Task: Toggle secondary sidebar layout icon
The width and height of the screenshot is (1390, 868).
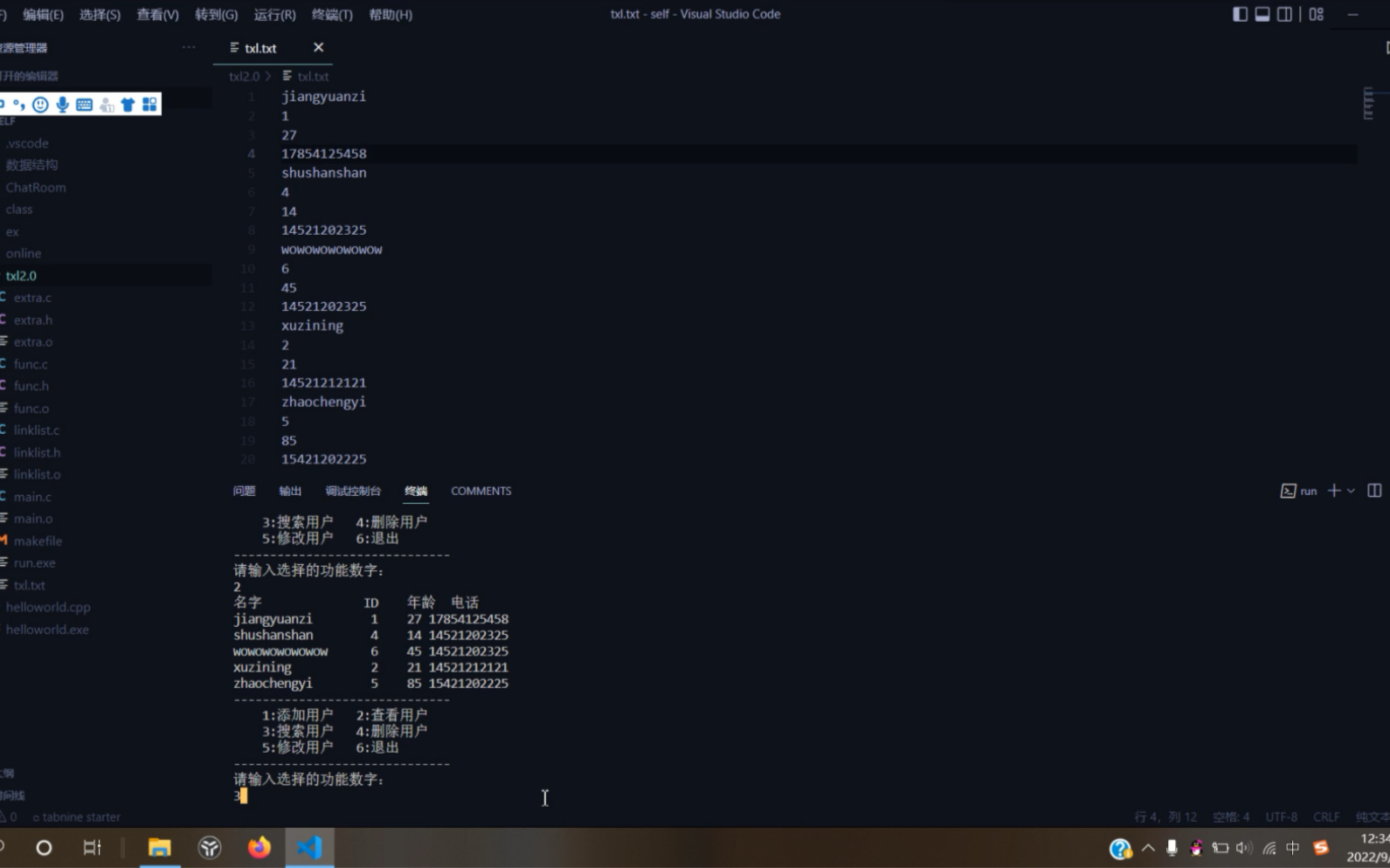Action: coord(1284,14)
